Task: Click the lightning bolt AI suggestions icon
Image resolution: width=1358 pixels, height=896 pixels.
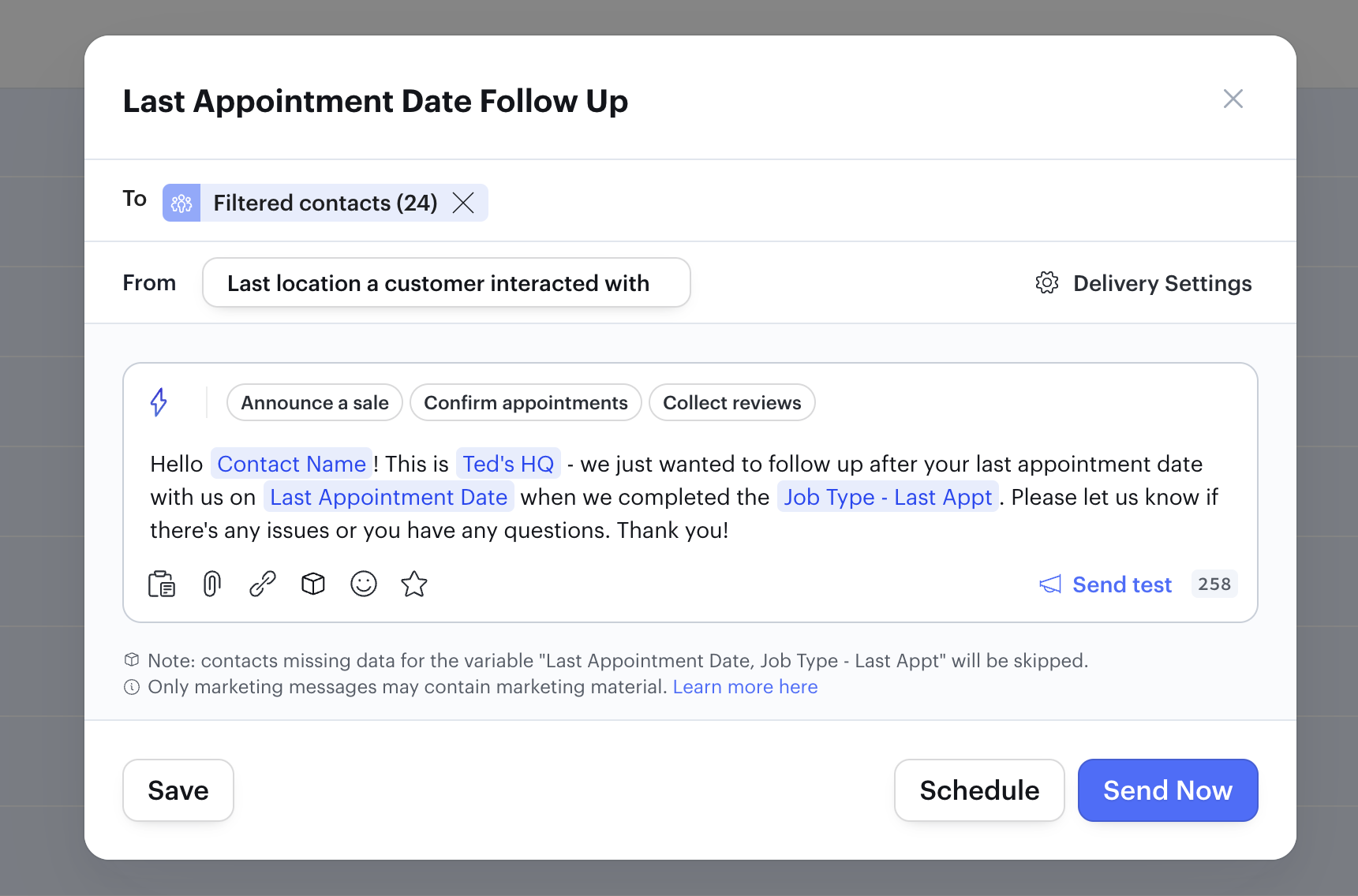Action: [x=159, y=402]
